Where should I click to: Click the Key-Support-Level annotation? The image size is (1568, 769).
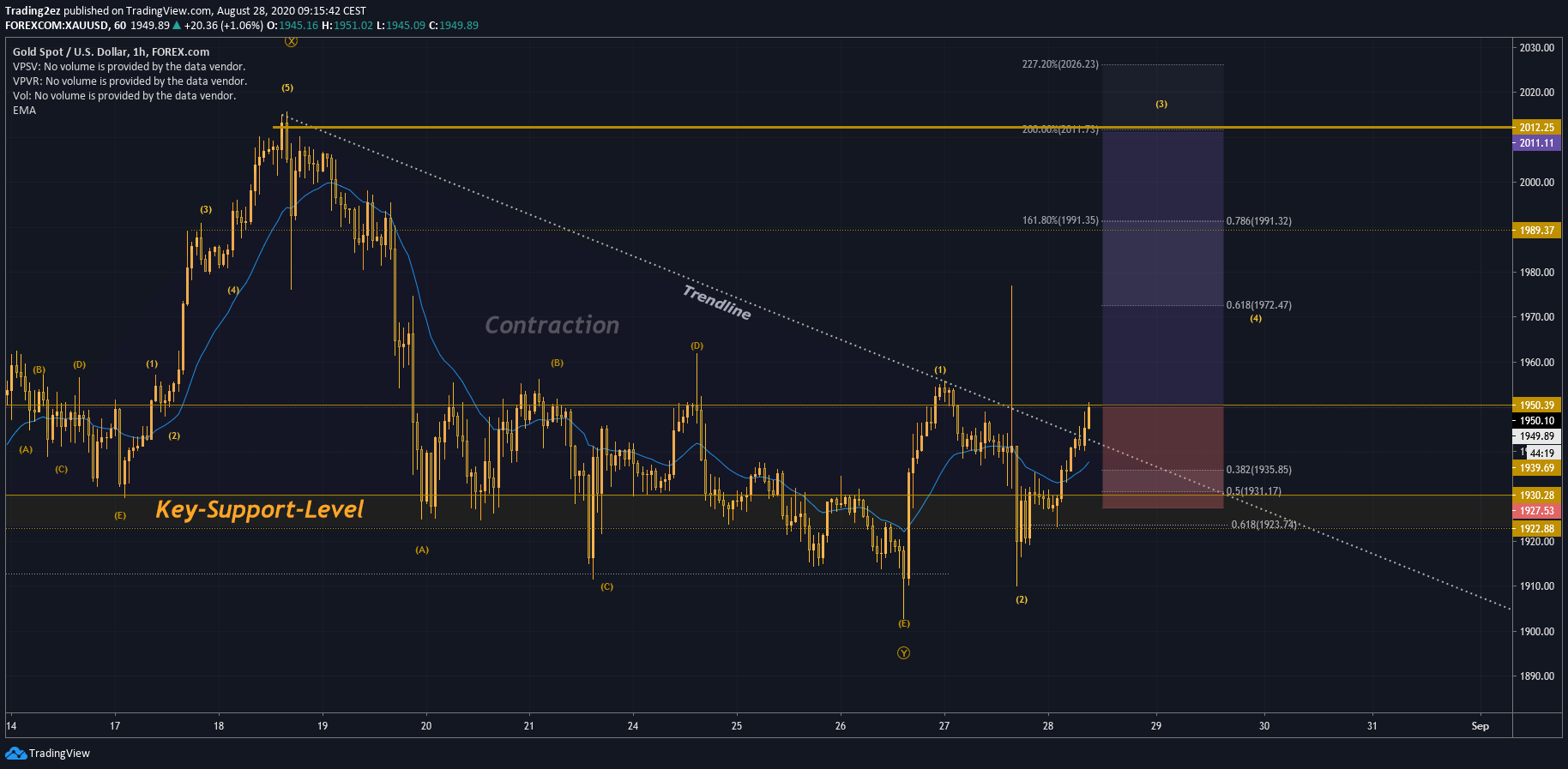259,509
